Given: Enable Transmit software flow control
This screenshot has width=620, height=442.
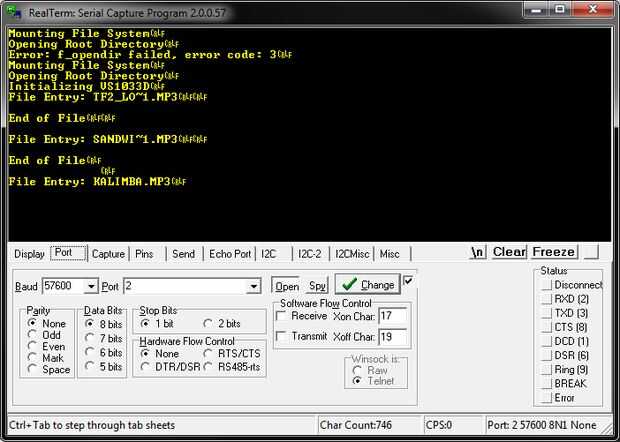Looking at the screenshot, I should coord(281,336).
